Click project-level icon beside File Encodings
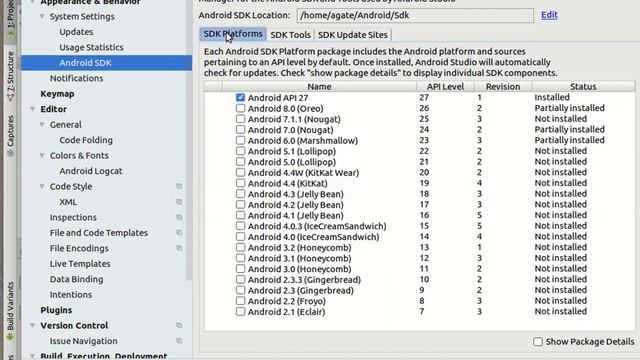The width and height of the screenshot is (640, 360). click(179, 248)
